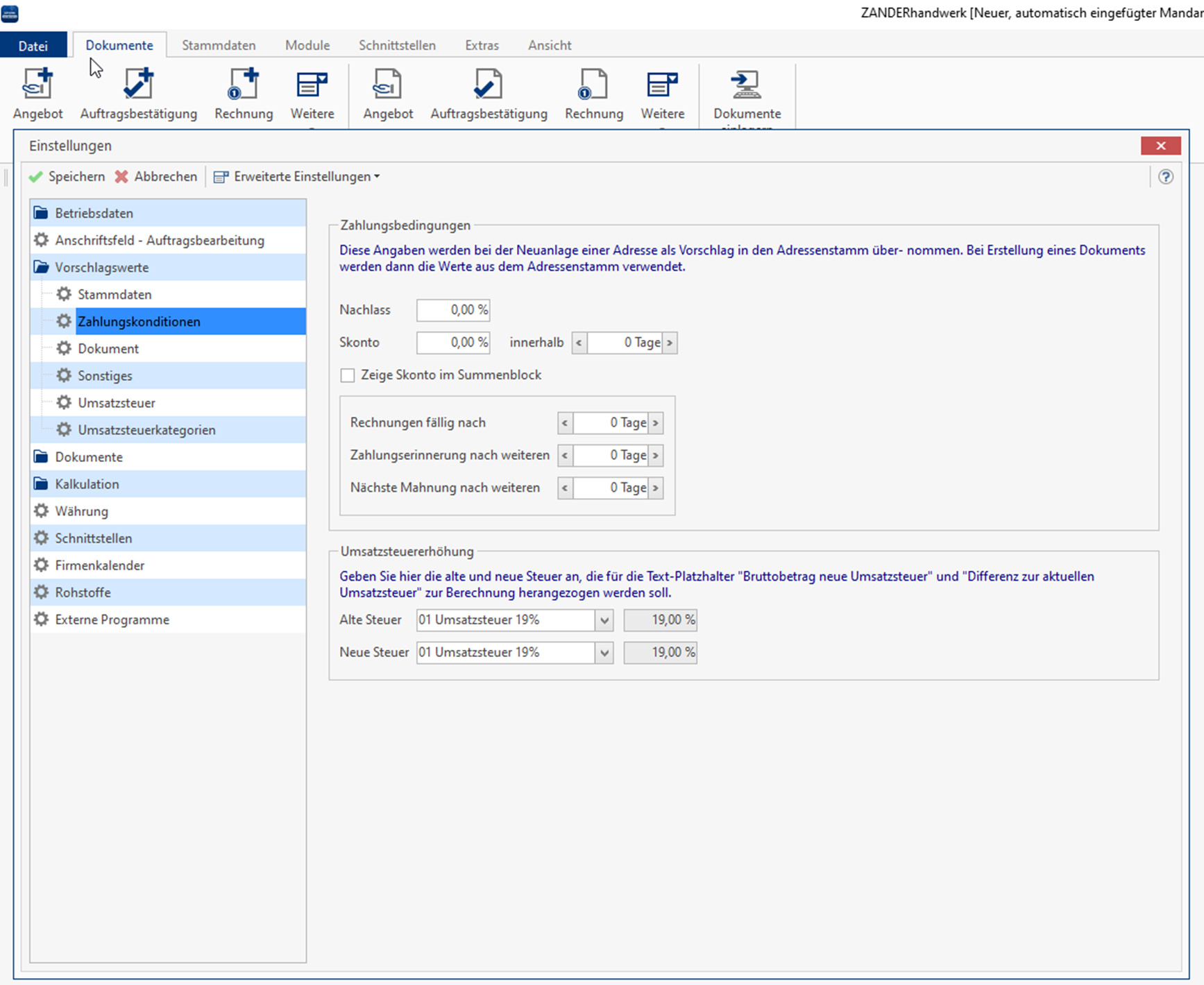The image size is (1204, 985).
Task: Open the Dokumente einlagern ribbon icon
Action: pos(747,87)
